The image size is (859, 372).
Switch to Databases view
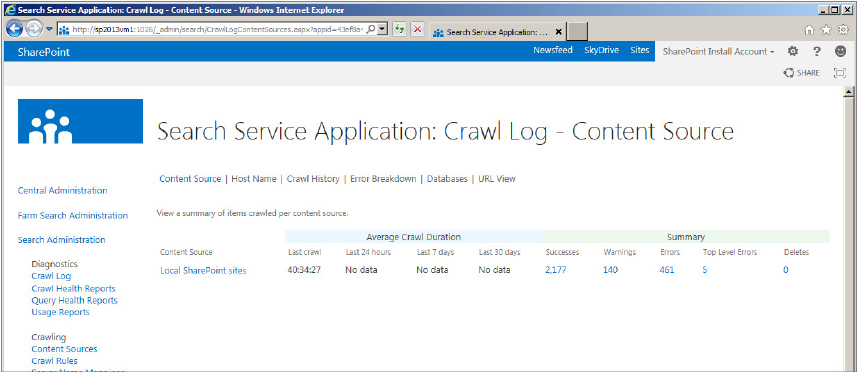[447, 179]
